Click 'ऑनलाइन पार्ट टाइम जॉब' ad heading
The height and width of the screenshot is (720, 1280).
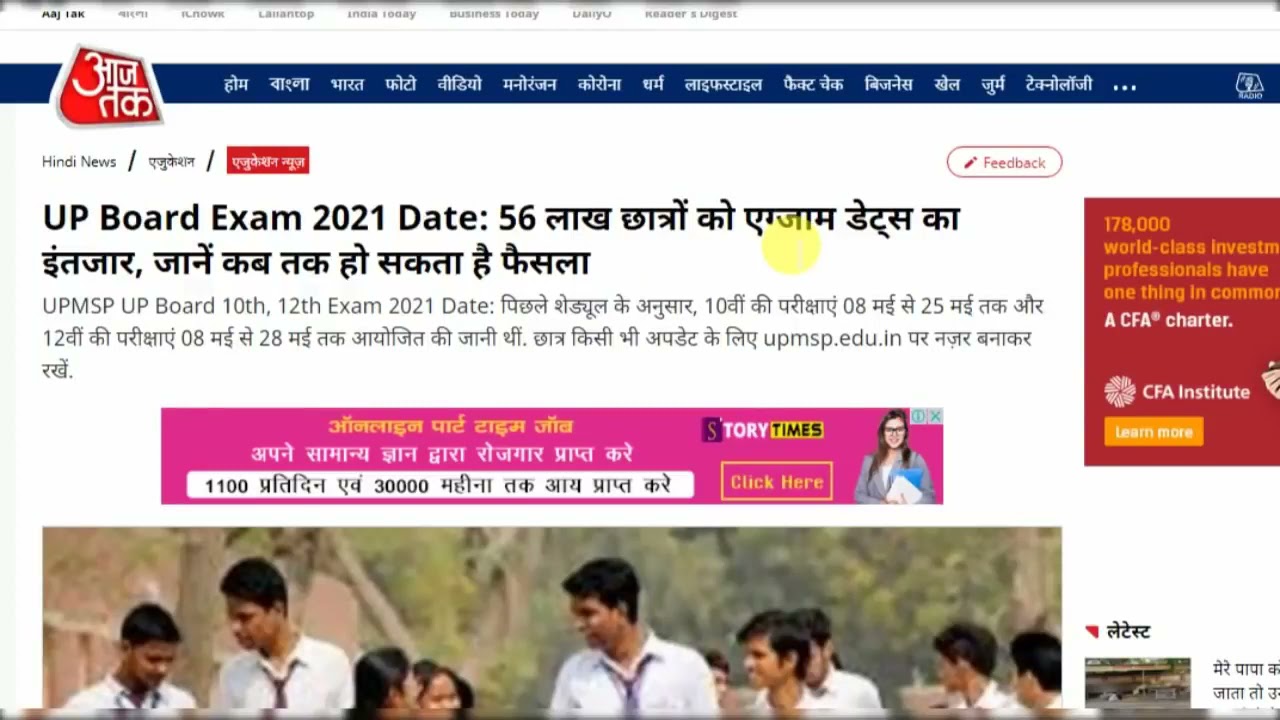coord(450,426)
